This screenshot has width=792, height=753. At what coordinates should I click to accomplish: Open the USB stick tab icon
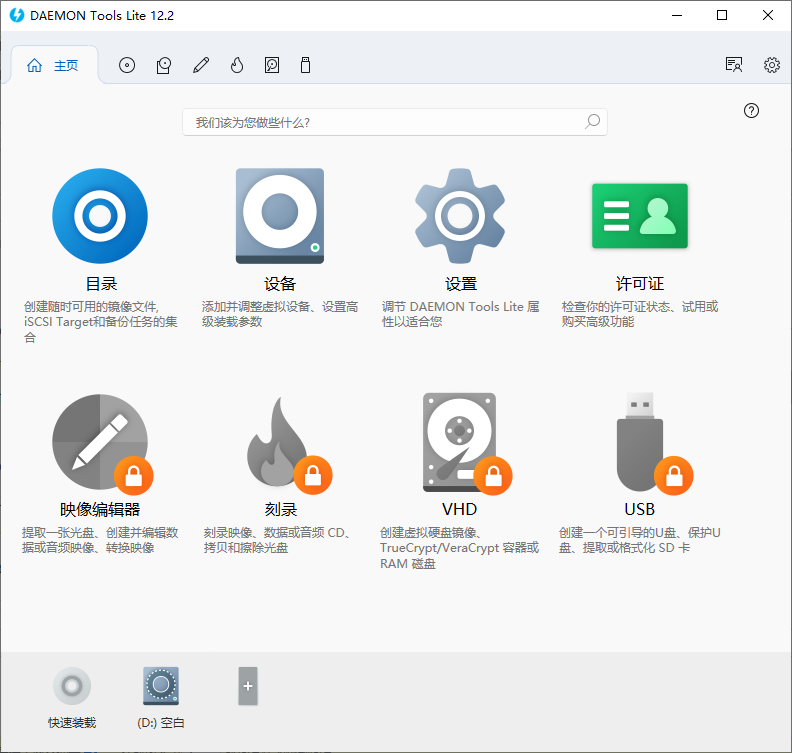(305, 65)
